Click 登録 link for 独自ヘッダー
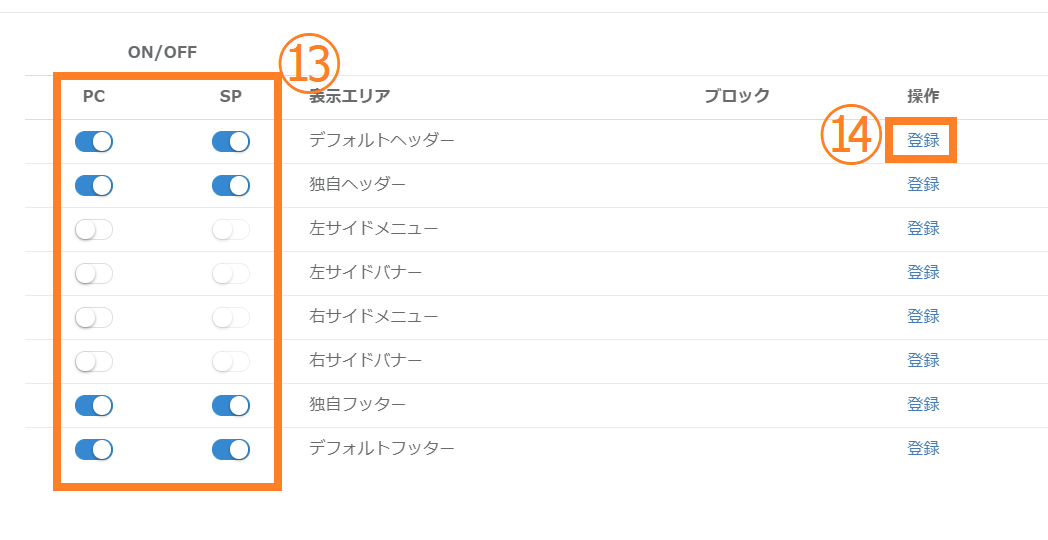Viewport: 1048px width, 540px height. pyautogui.click(x=923, y=185)
